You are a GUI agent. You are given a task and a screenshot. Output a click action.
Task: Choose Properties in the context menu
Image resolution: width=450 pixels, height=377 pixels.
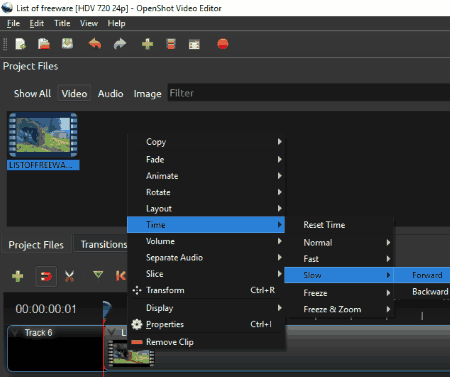click(x=206, y=324)
